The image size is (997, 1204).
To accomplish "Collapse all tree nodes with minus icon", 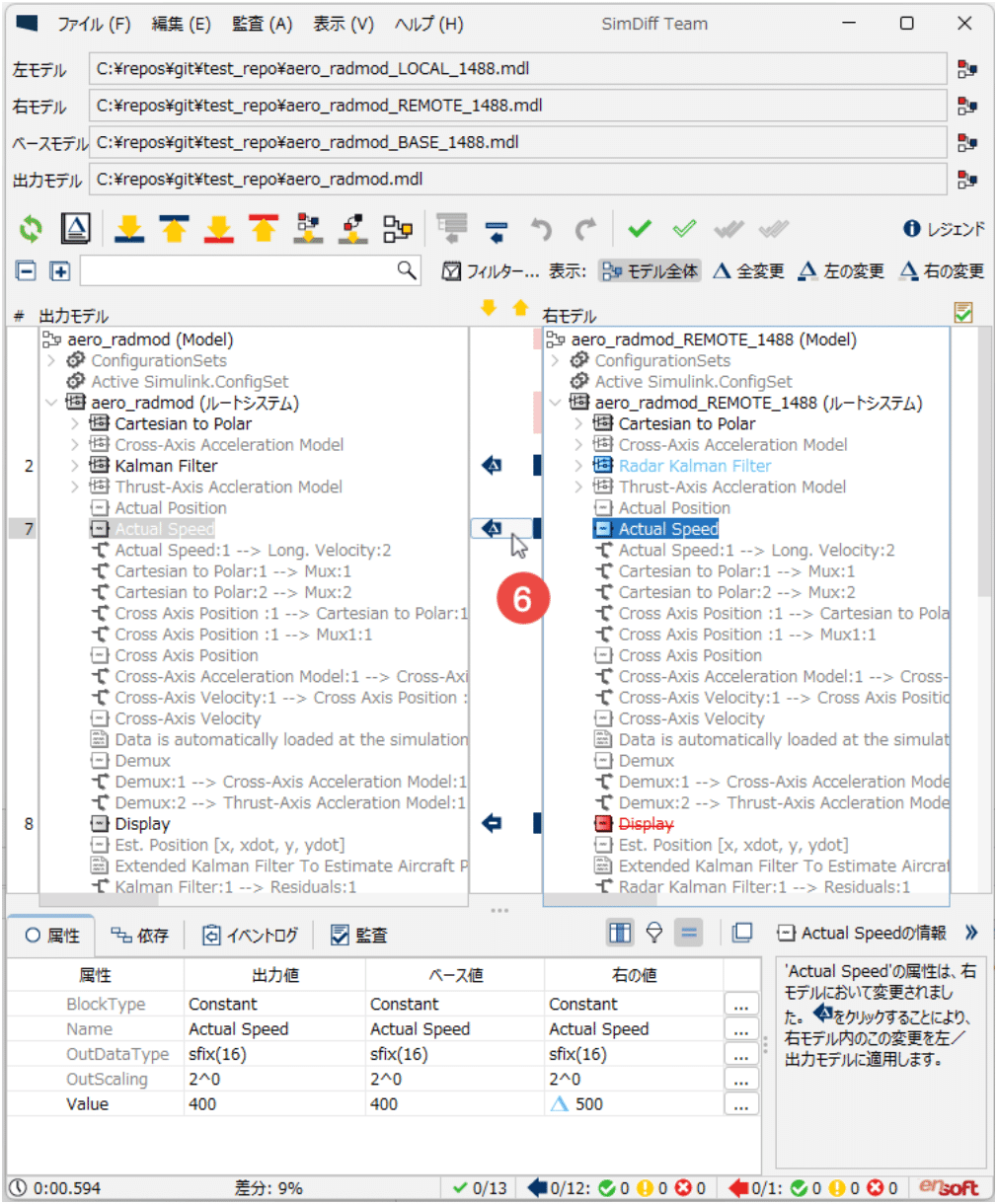I will pos(27,270).
